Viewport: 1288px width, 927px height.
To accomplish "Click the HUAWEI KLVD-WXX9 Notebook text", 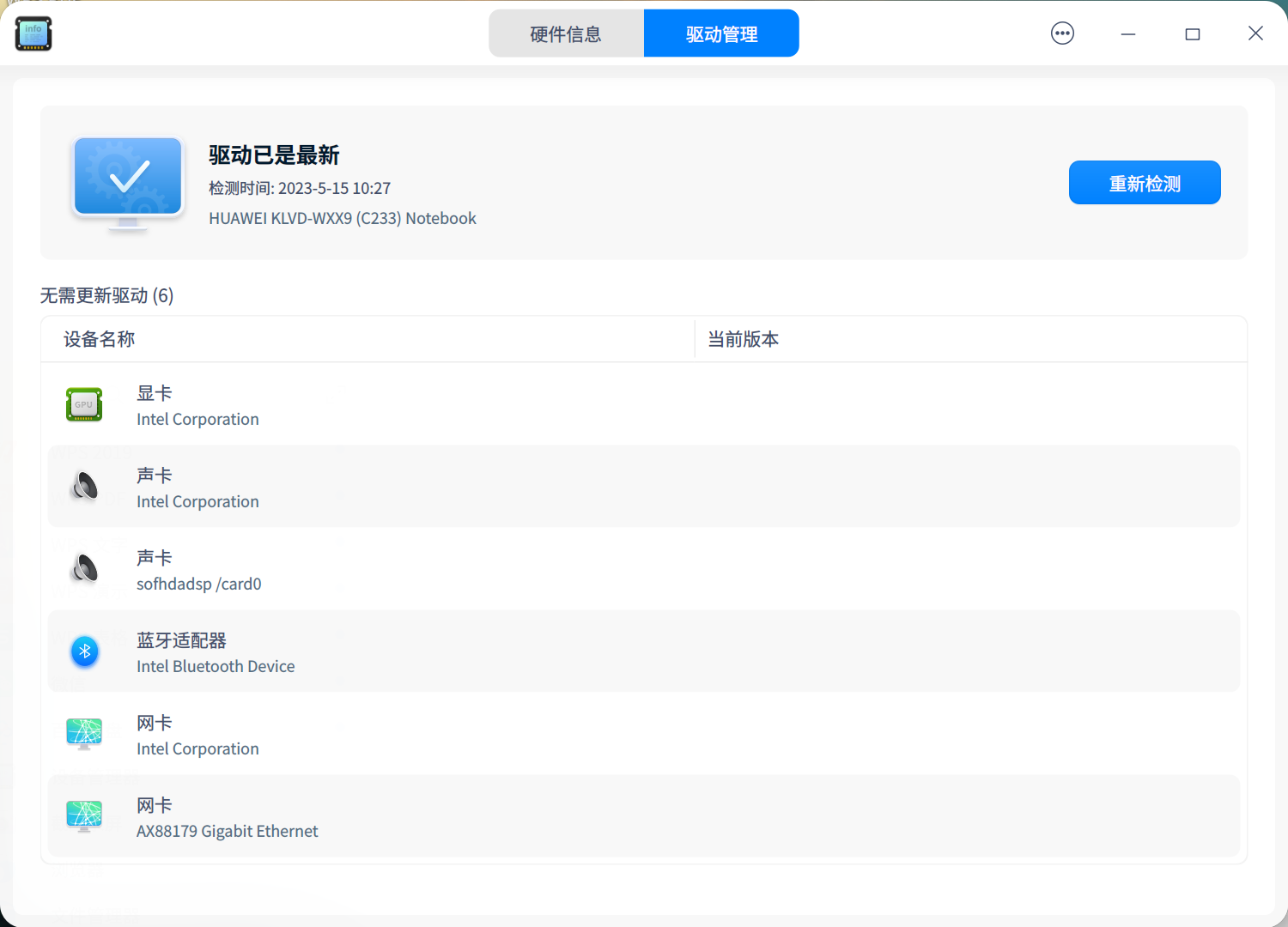I will pyautogui.click(x=342, y=218).
